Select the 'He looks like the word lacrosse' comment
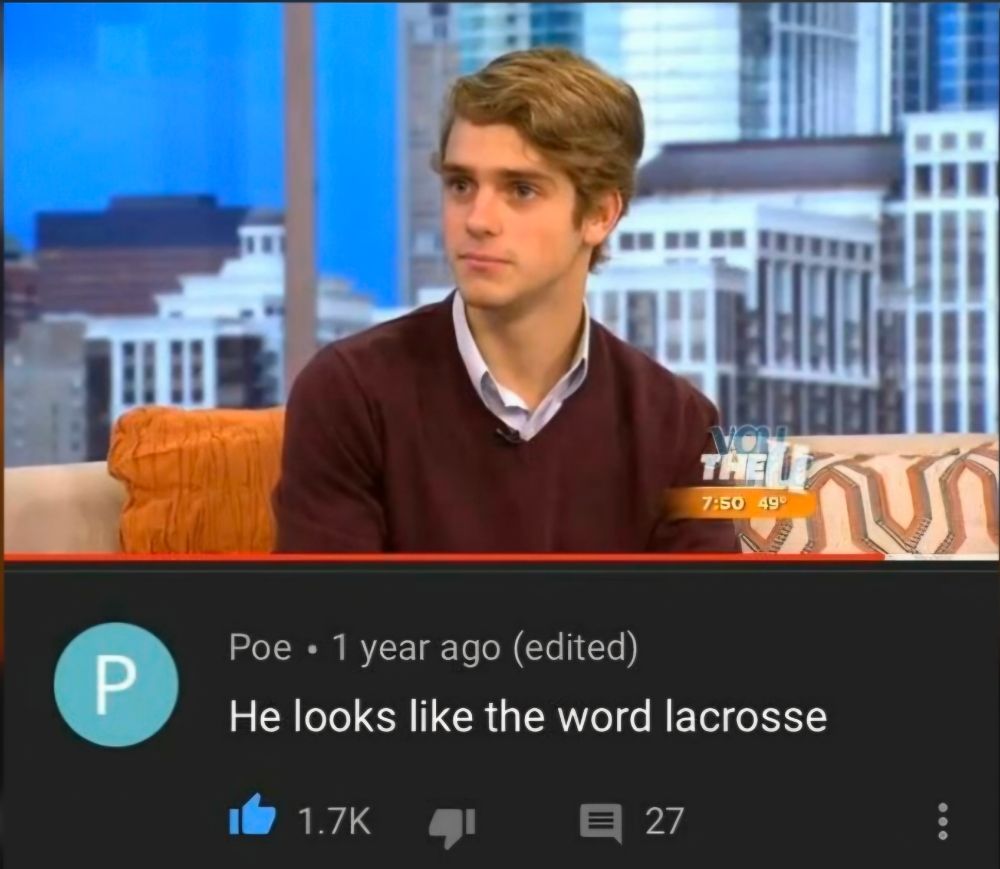The height and width of the screenshot is (869, 1000). 528,717
